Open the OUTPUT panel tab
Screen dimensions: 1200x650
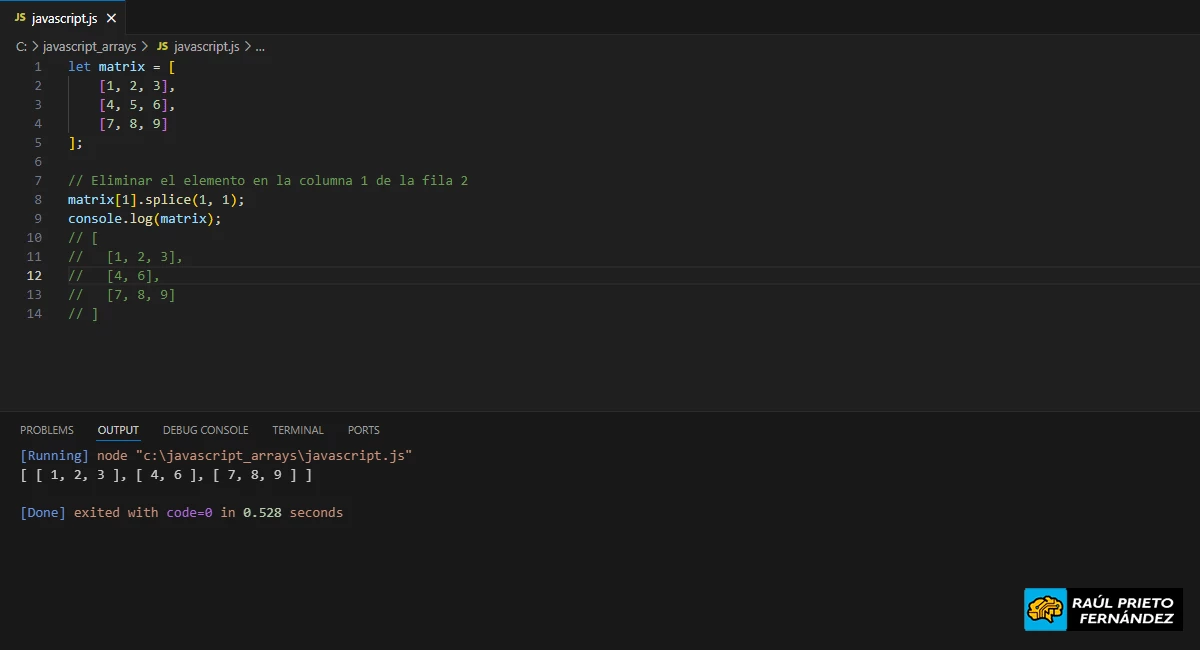(x=117, y=430)
